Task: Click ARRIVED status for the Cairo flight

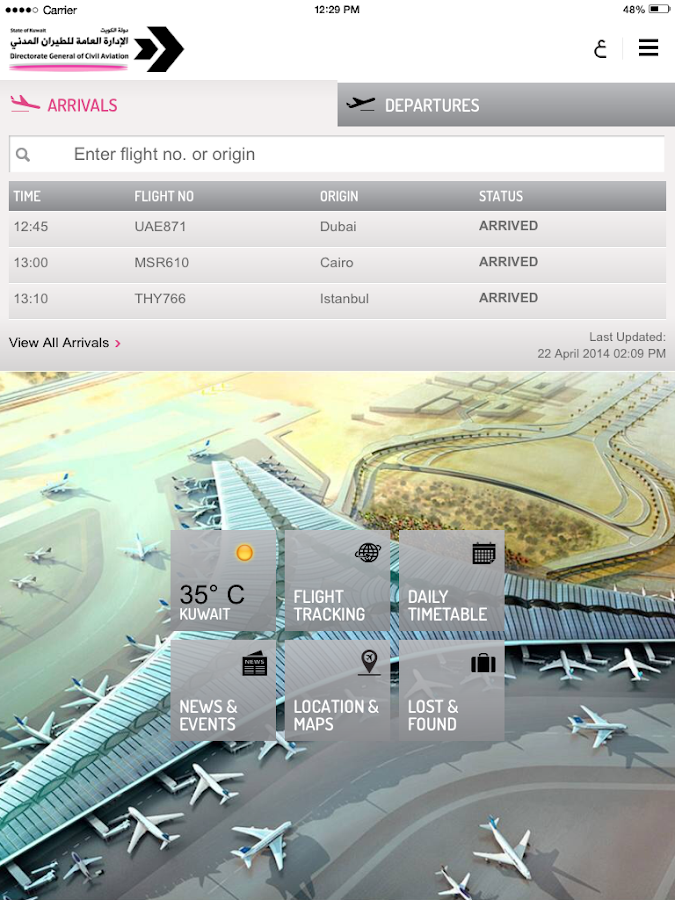Action: point(509,262)
